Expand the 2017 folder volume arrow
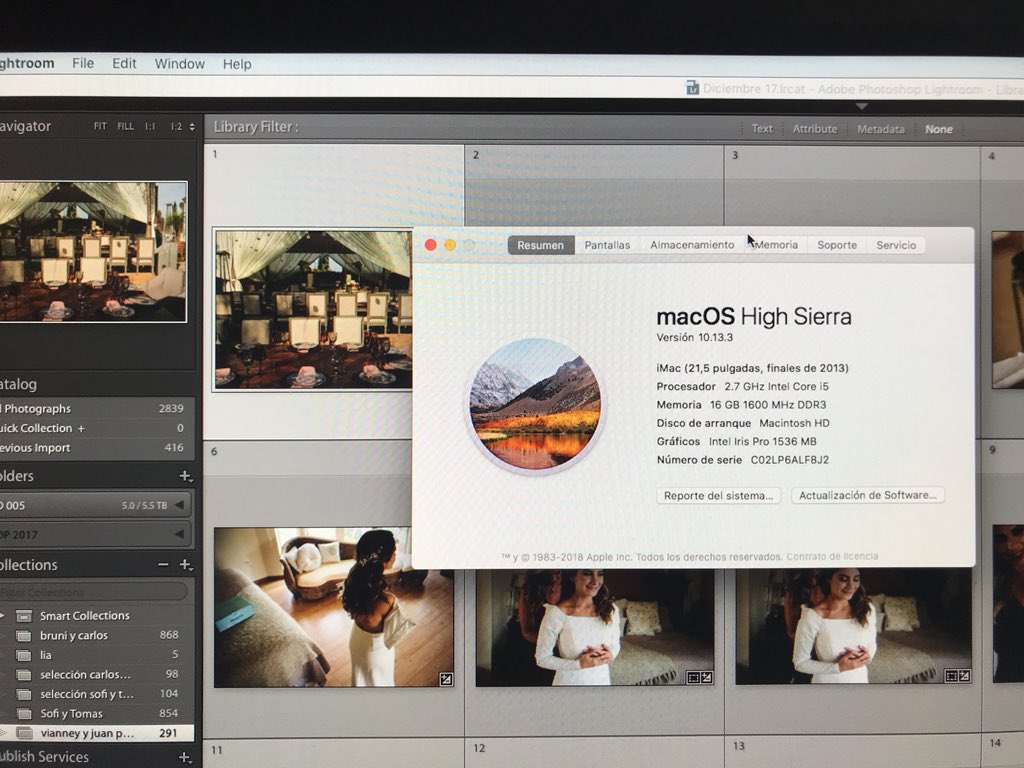The height and width of the screenshot is (768, 1024). point(179,534)
